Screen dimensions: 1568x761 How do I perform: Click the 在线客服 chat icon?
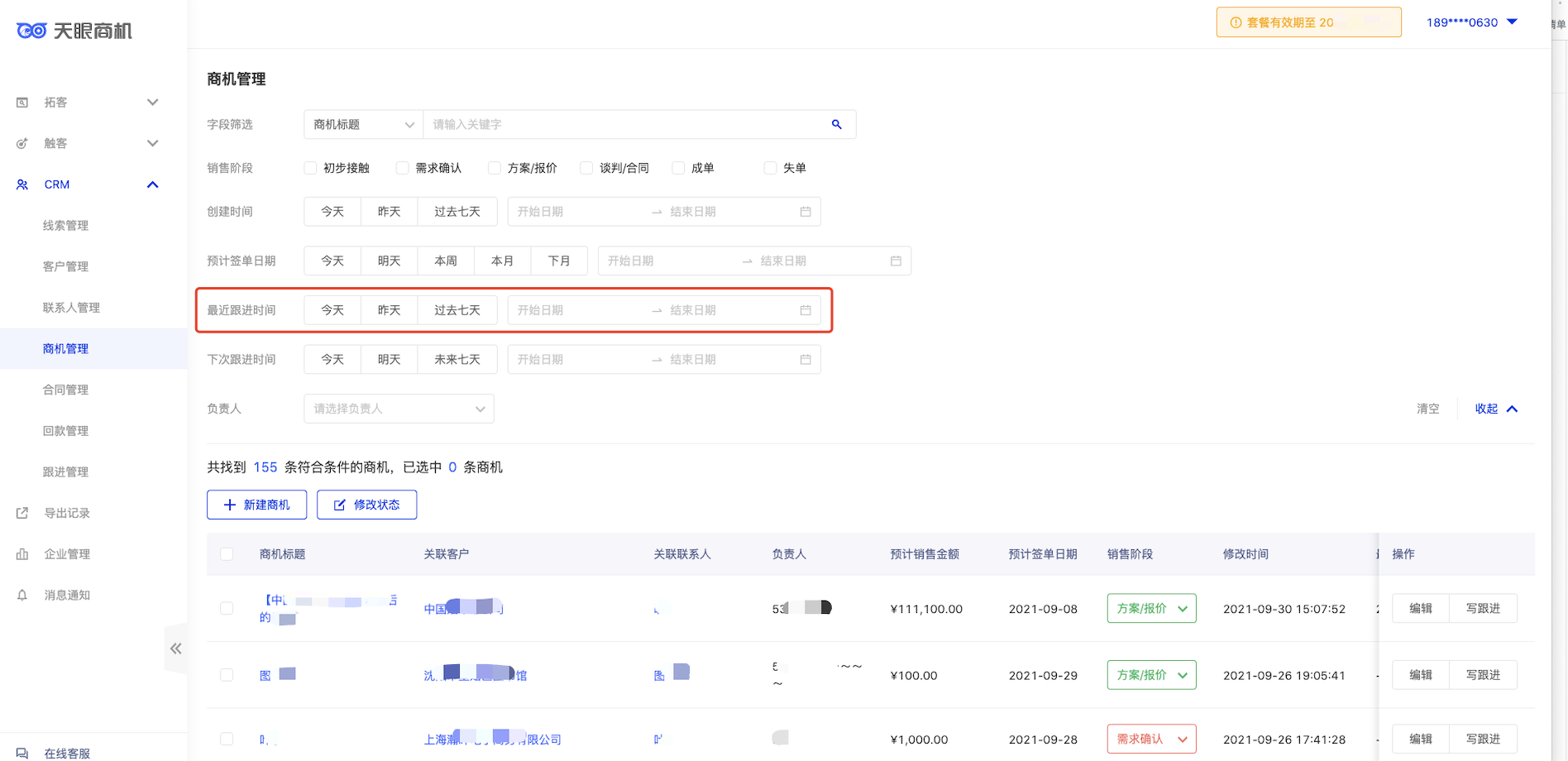click(22, 754)
